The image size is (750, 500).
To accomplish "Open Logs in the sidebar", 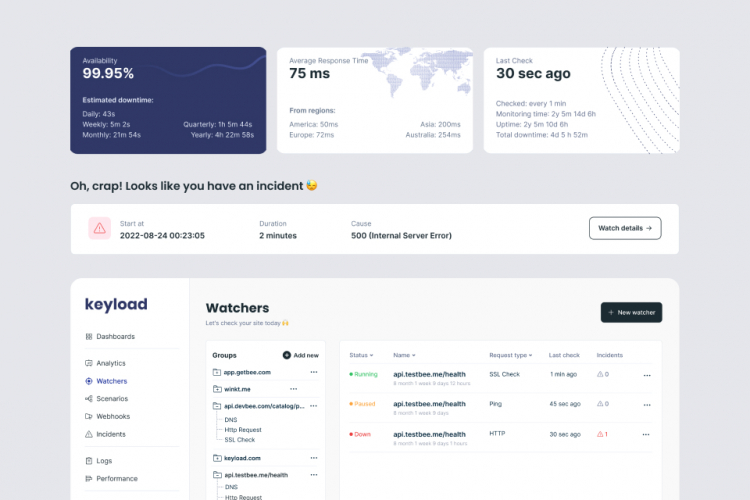I will (99, 461).
